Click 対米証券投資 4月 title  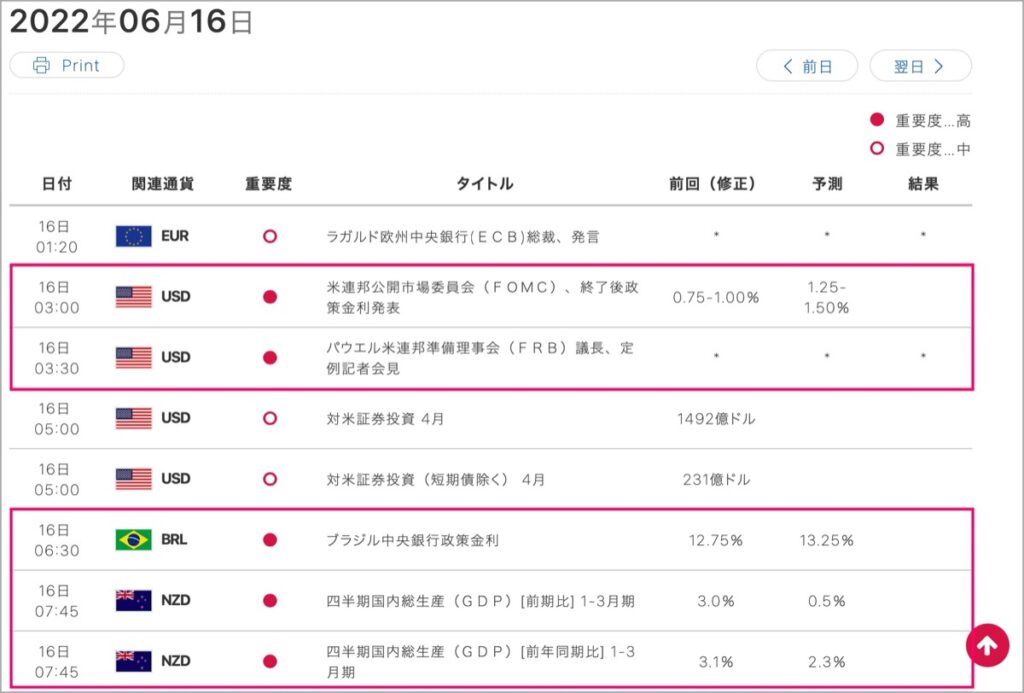[x=385, y=419]
